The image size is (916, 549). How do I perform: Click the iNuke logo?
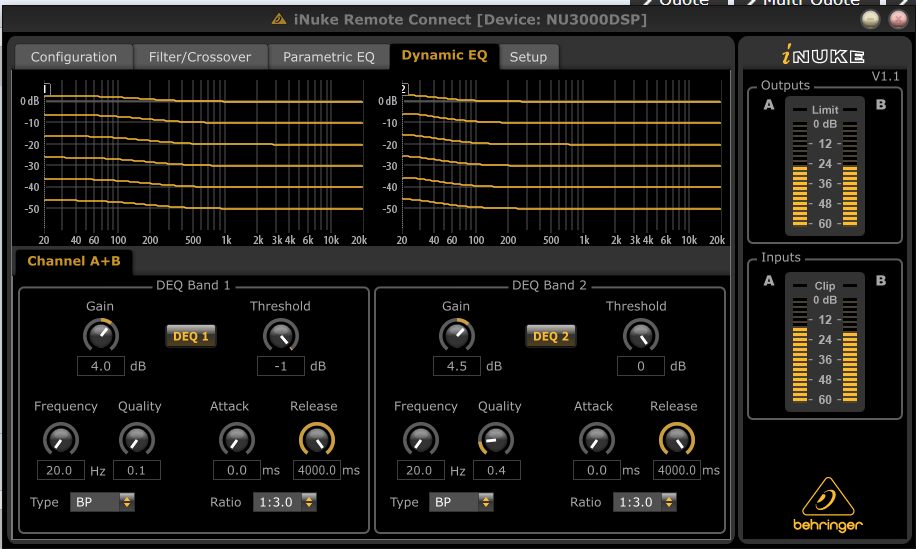tap(823, 55)
